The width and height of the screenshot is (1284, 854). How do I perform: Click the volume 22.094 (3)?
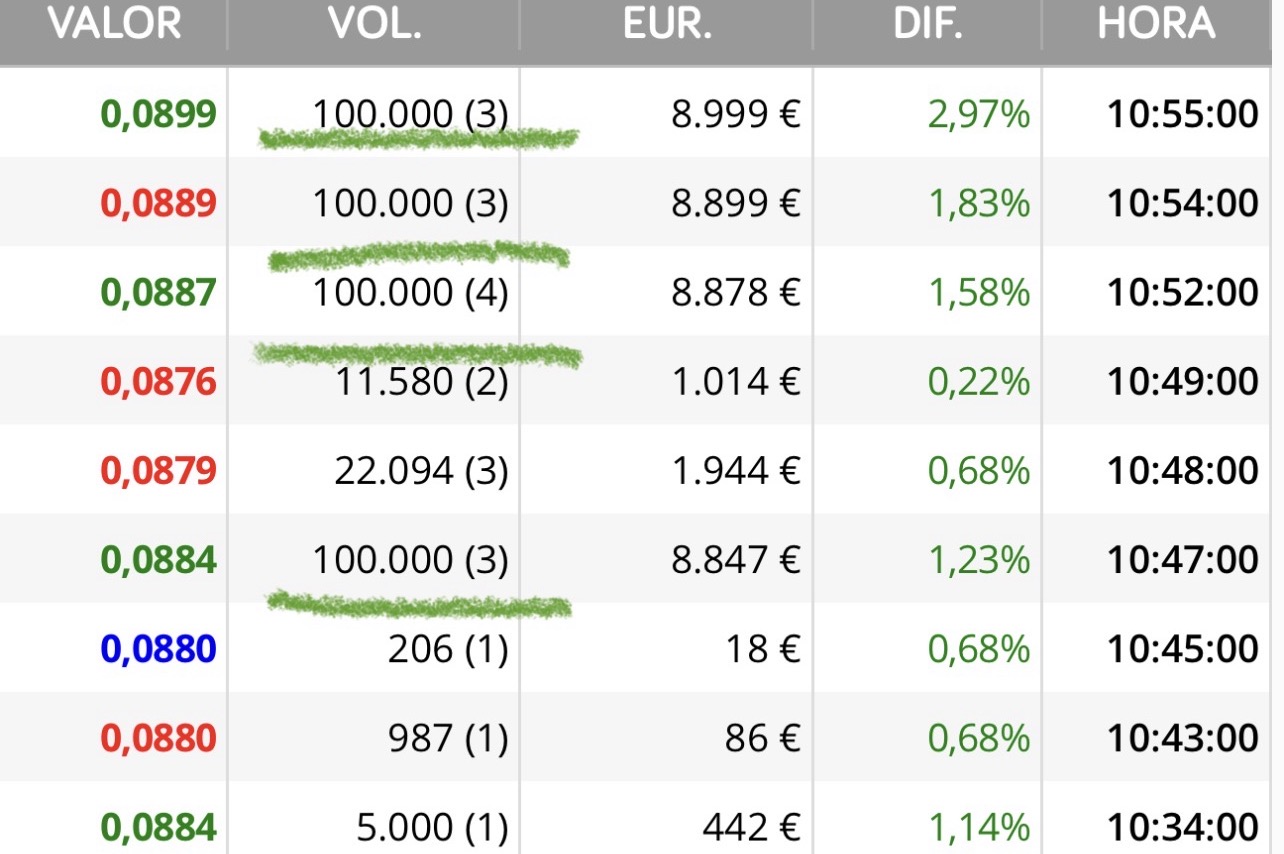[420, 471]
